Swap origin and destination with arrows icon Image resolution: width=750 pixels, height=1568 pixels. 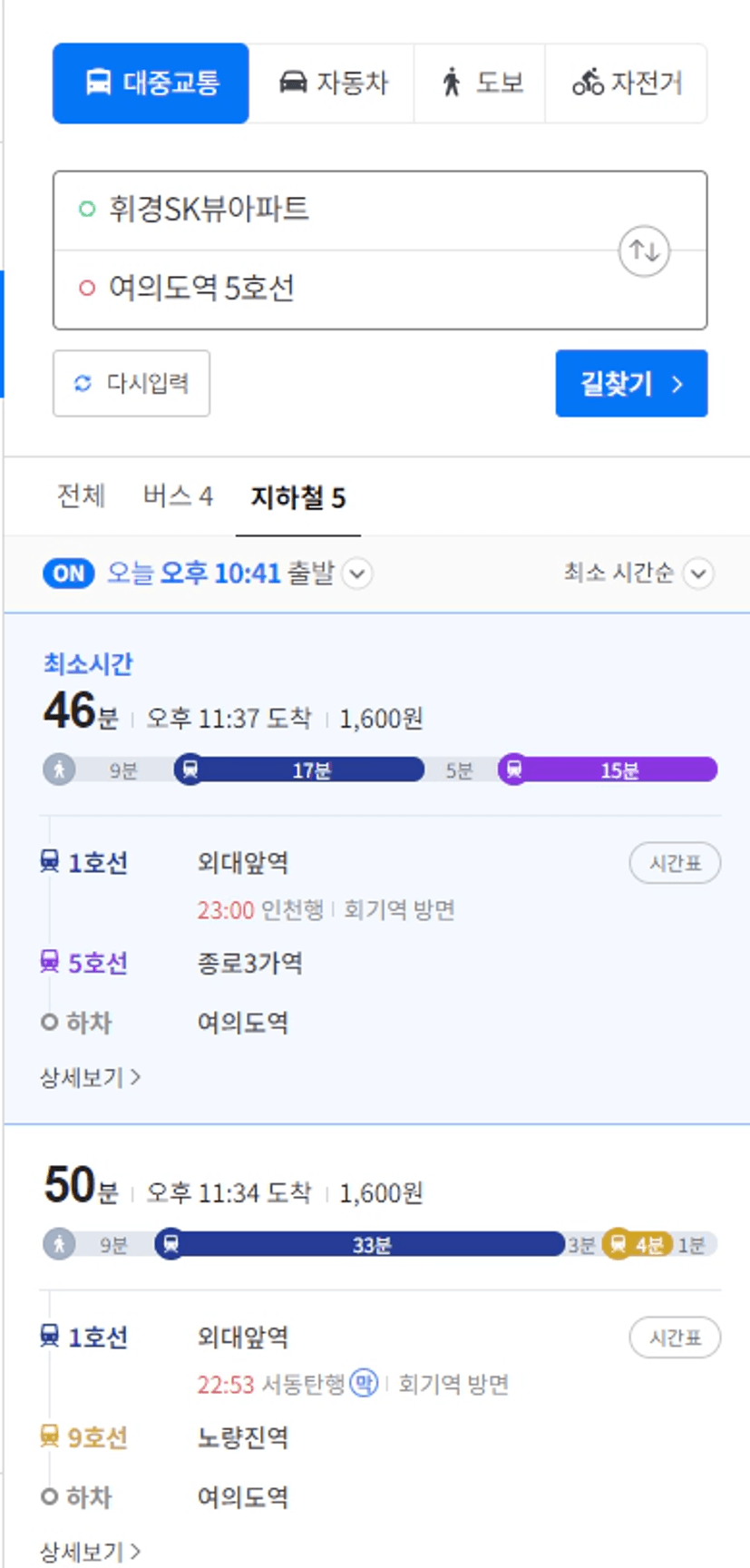point(644,250)
